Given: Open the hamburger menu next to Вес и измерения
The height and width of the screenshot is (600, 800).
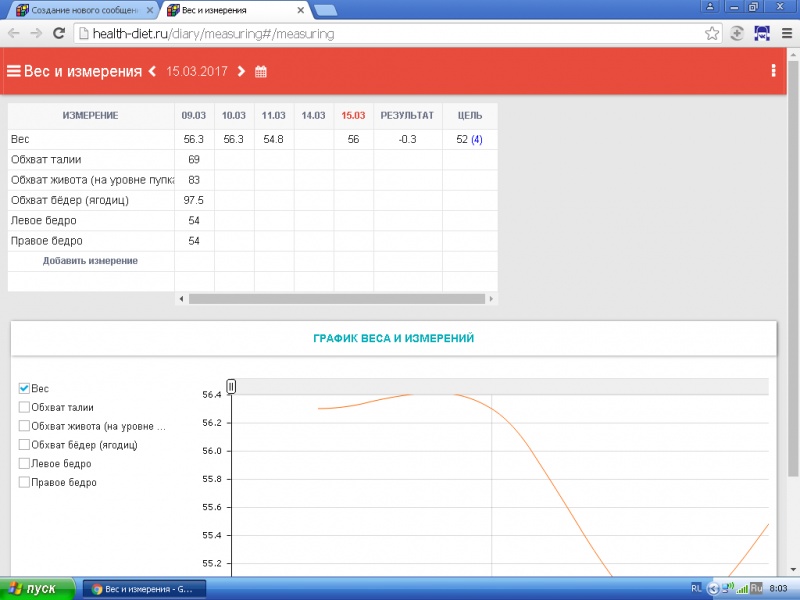Looking at the screenshot, I should 14,71.
